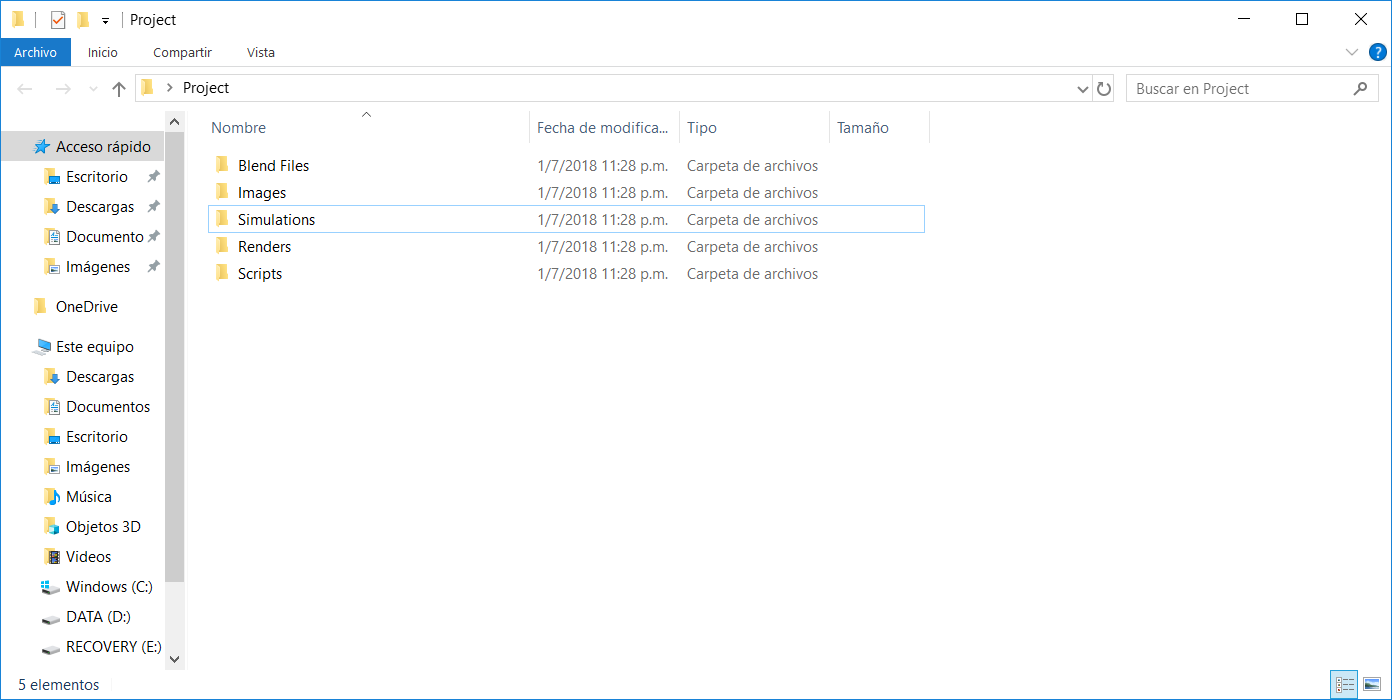Go back with the left arrow

(26, 89)
